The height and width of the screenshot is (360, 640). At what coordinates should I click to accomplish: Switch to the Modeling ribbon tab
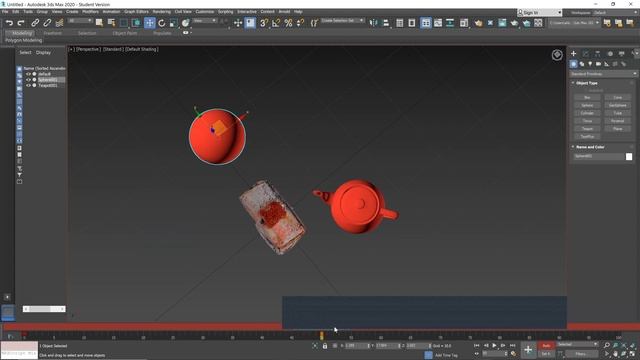coord(22,33)
